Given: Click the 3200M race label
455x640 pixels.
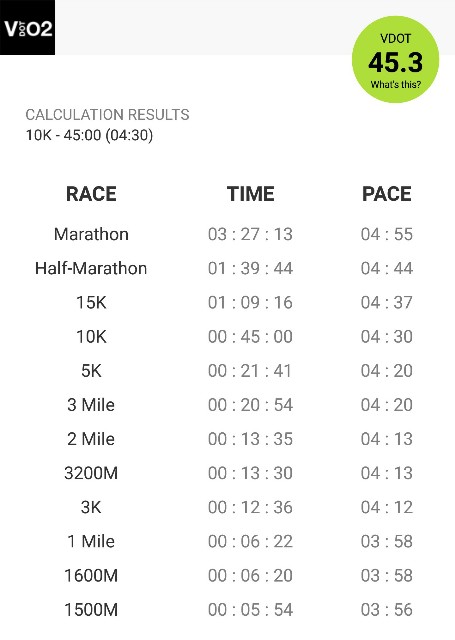Looking at the screenshot, I should (x=91, y=473).
